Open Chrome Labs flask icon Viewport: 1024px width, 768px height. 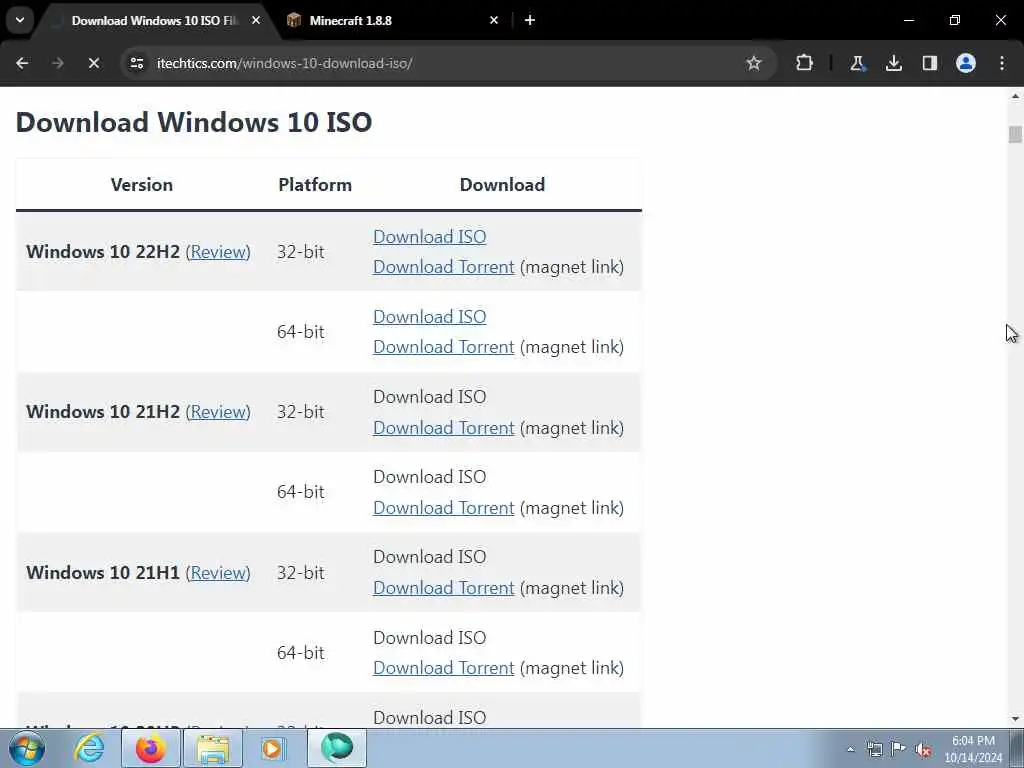point(857,63)
